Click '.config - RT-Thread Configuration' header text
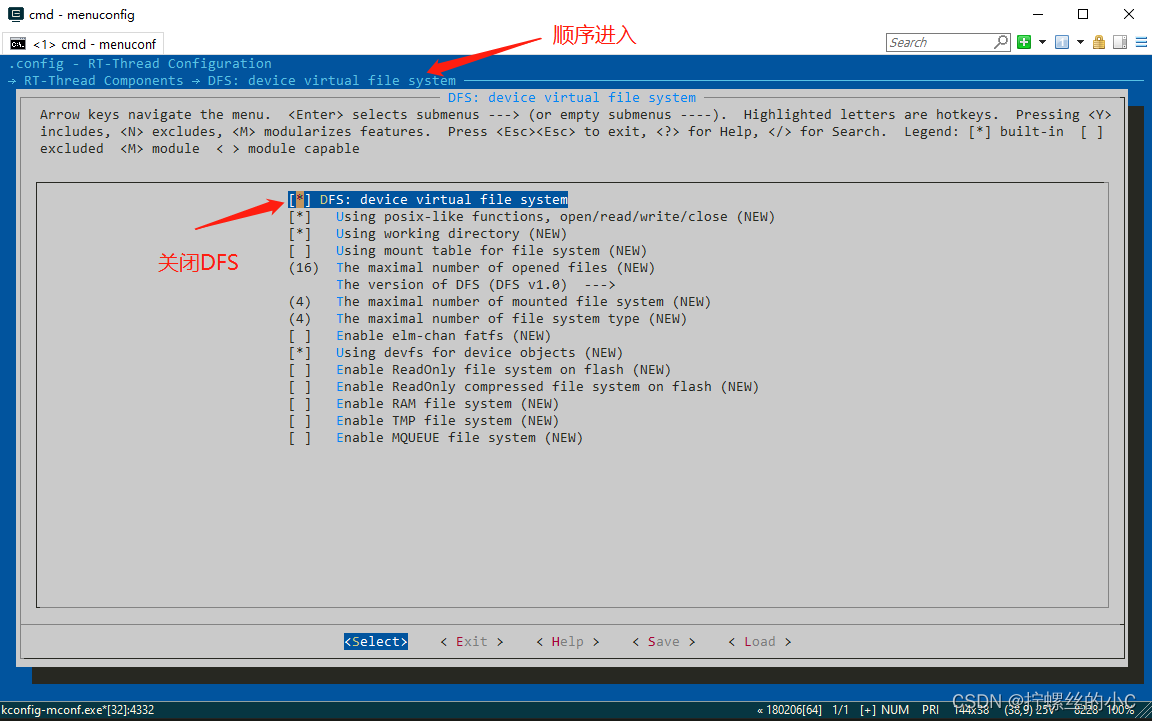This screenshot has width=1152, height=721. coord(140,64)
